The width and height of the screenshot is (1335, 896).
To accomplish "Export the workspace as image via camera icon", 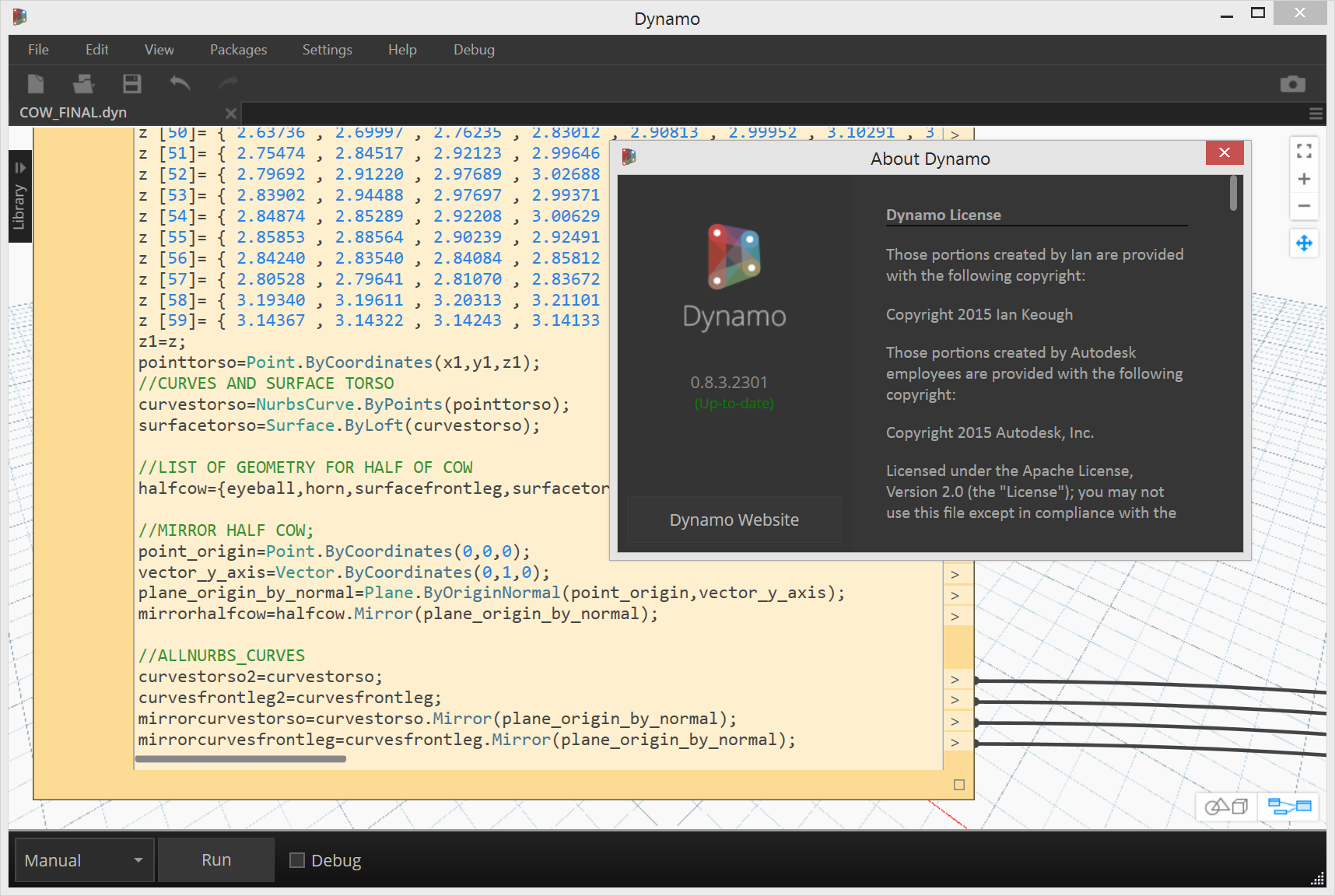I will 1292,84.
